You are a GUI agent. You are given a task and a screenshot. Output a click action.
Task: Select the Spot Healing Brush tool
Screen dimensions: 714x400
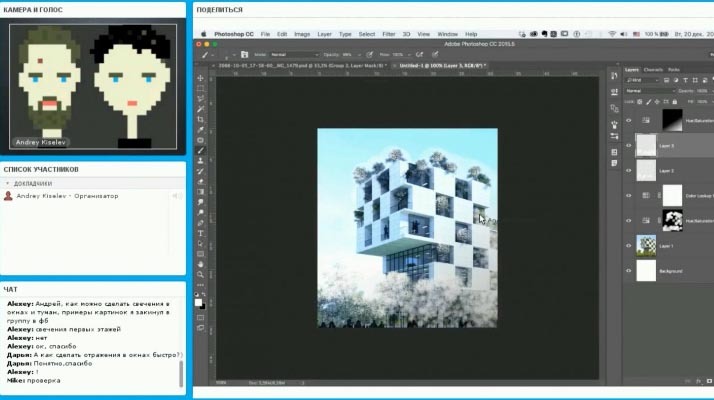pyautogui.click(x=200, y=140)
